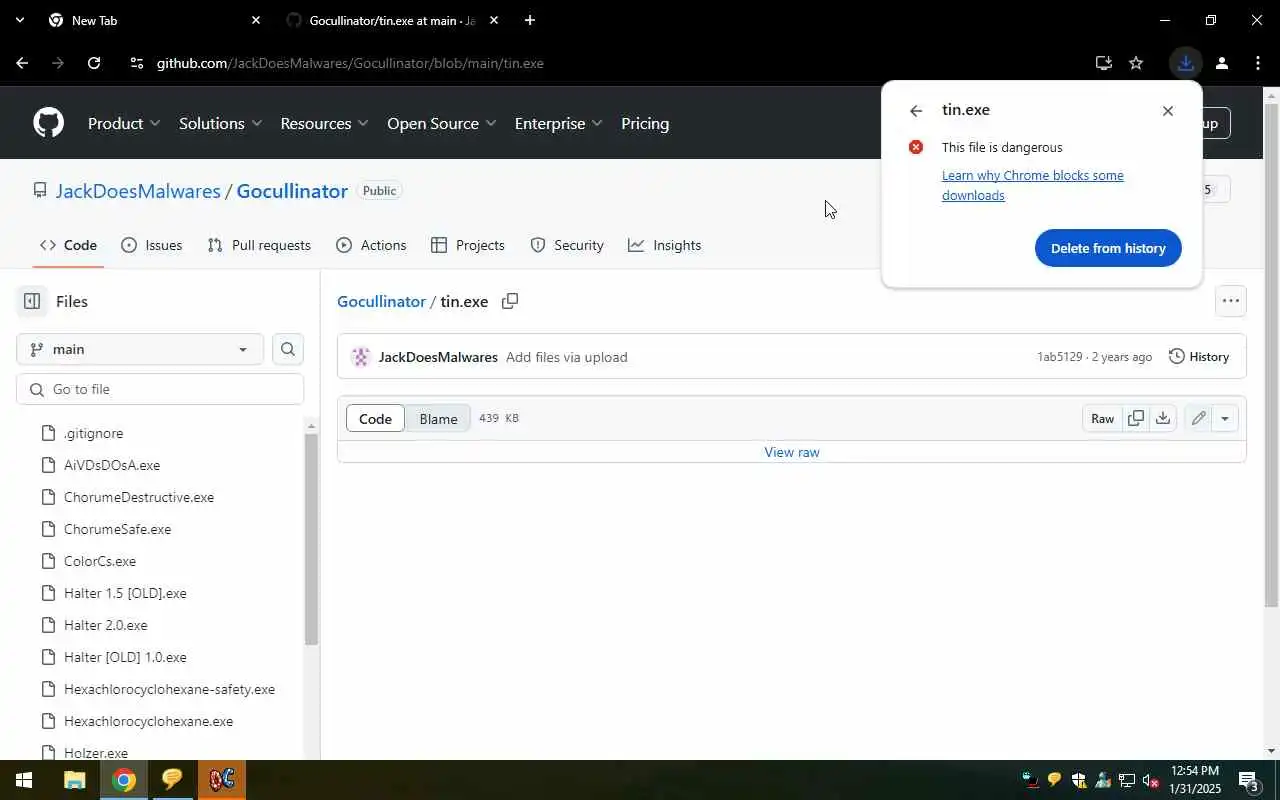Go back in the download popup
This screenshot has width=1280, height=800.
point(915,111)
